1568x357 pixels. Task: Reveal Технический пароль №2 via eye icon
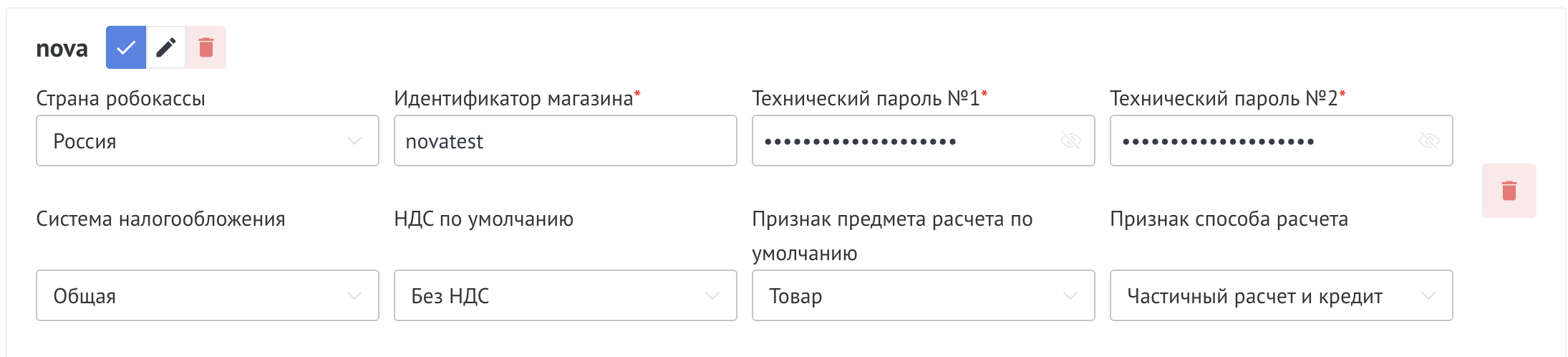(1428, 141)
